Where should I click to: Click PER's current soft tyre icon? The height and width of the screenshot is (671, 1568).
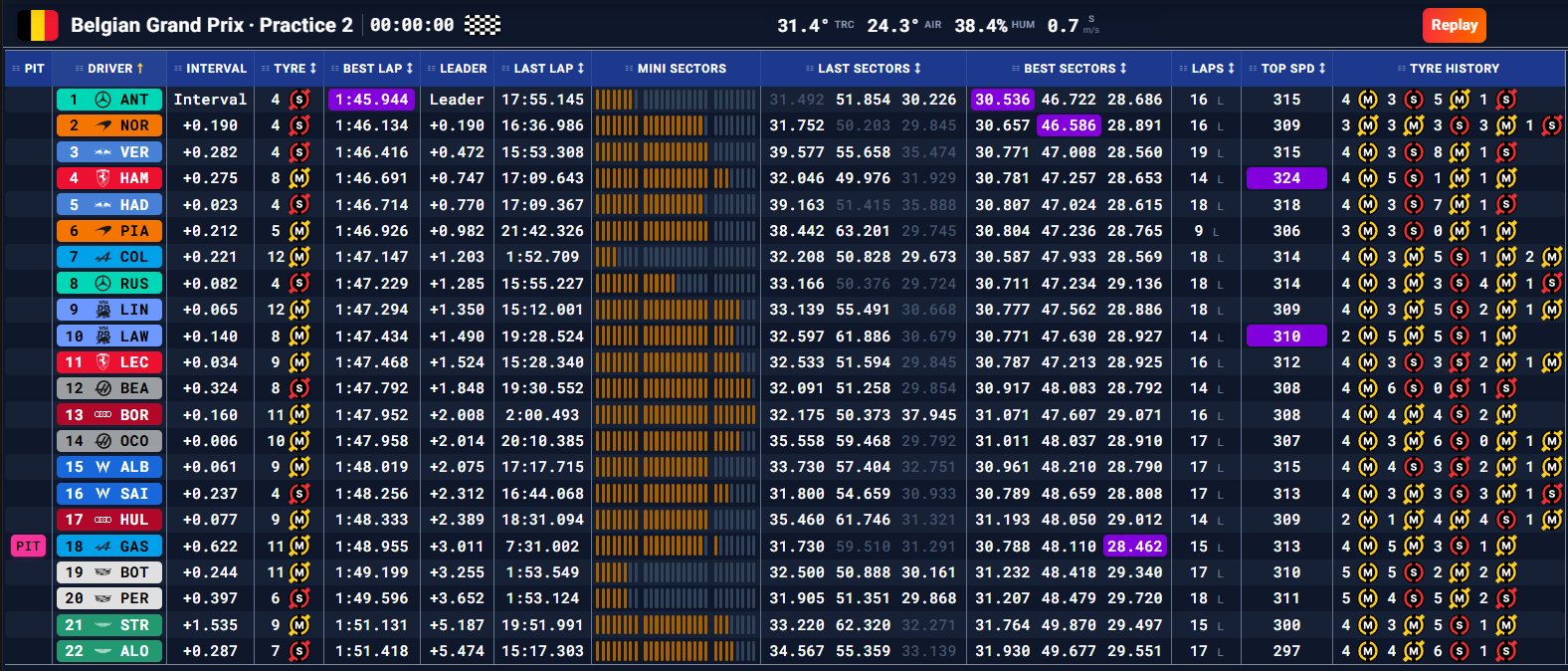click(x=299, y=598)
